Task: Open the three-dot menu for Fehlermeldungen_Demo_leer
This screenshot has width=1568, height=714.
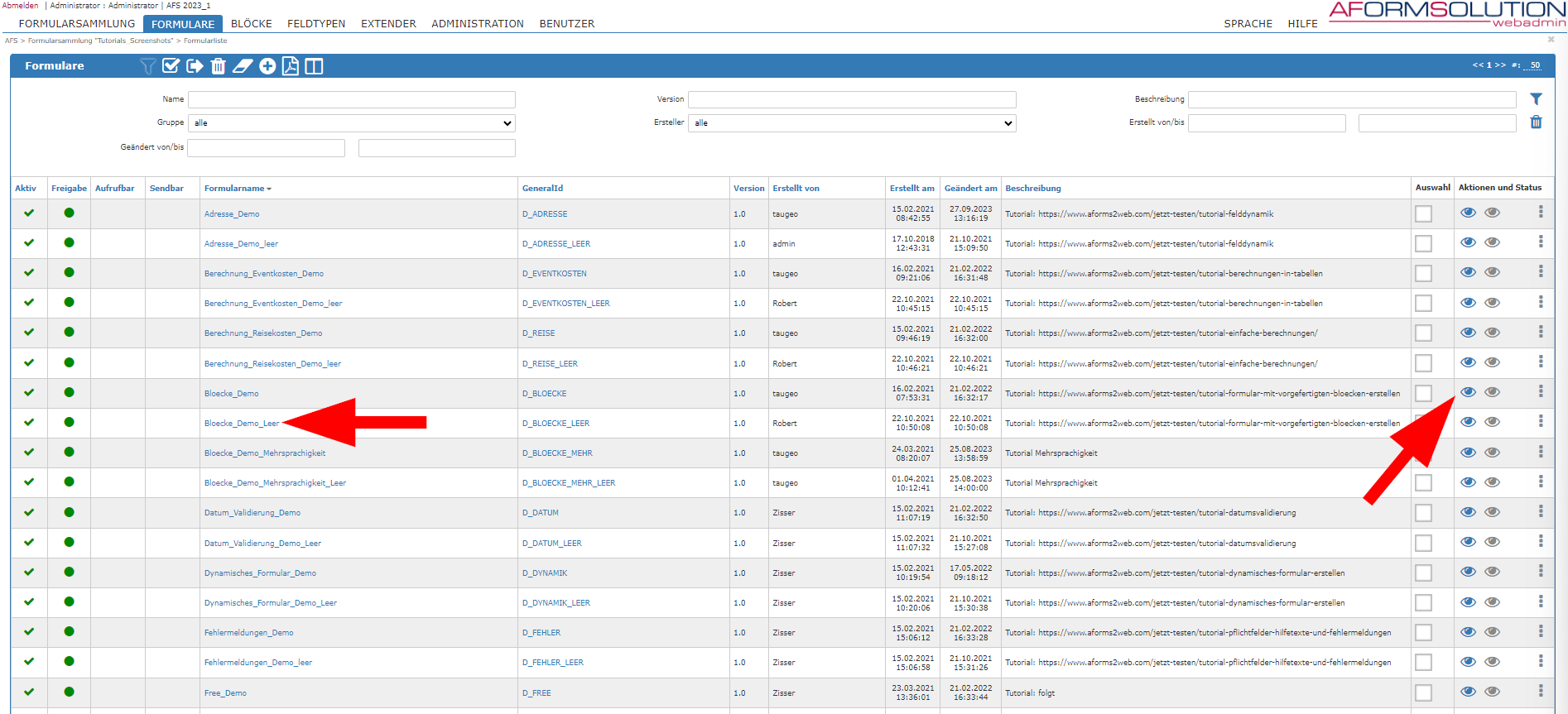Action: [x=1541, y=661]
